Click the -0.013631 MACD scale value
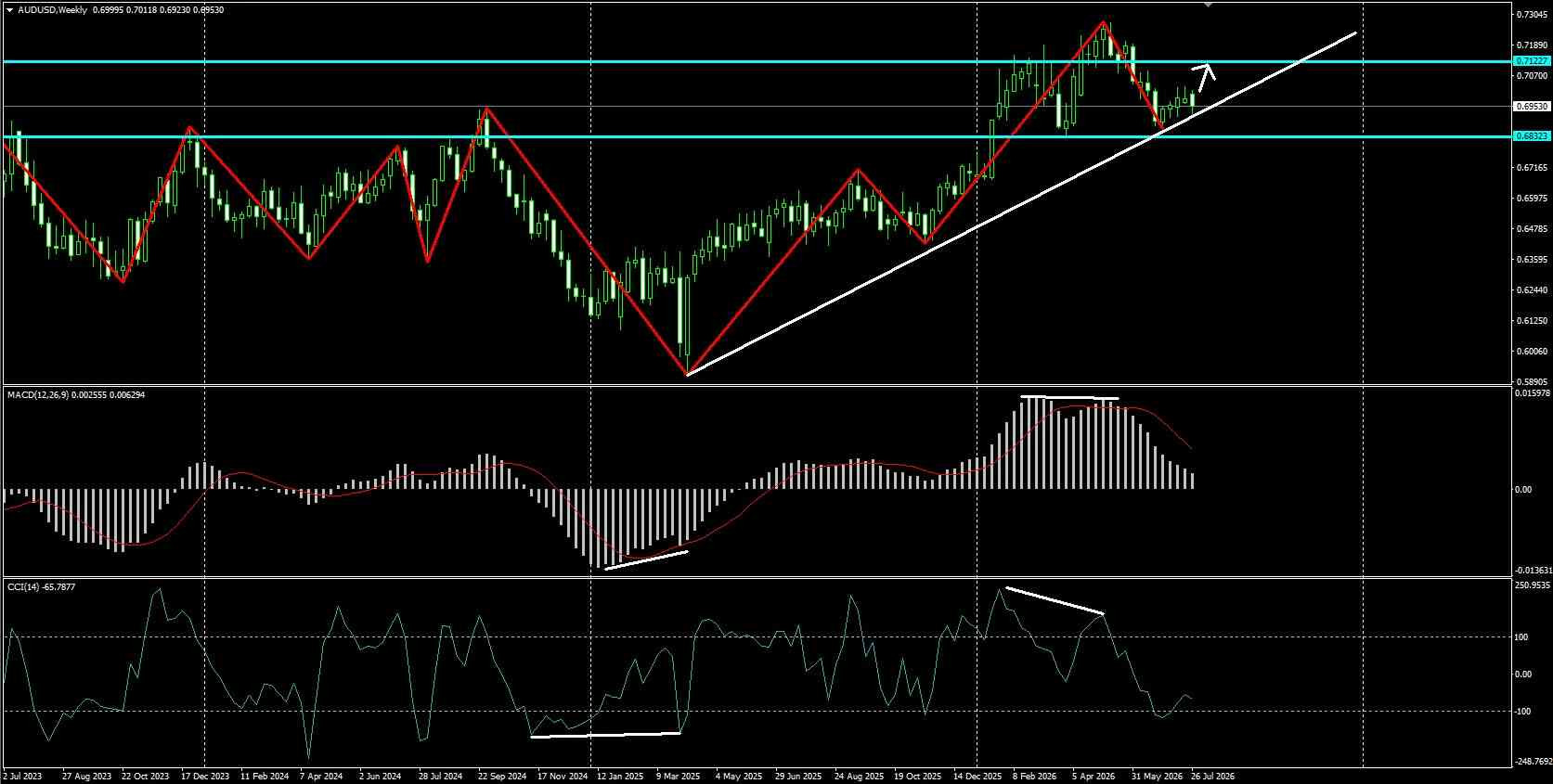 click(1532, 571)
